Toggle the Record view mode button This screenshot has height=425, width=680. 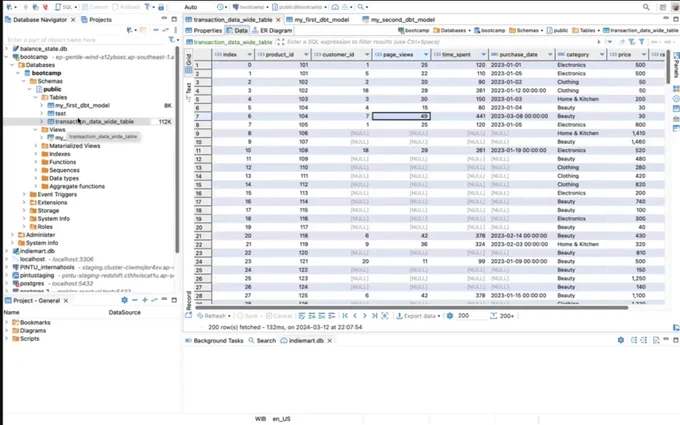click(x=189, y=301)
